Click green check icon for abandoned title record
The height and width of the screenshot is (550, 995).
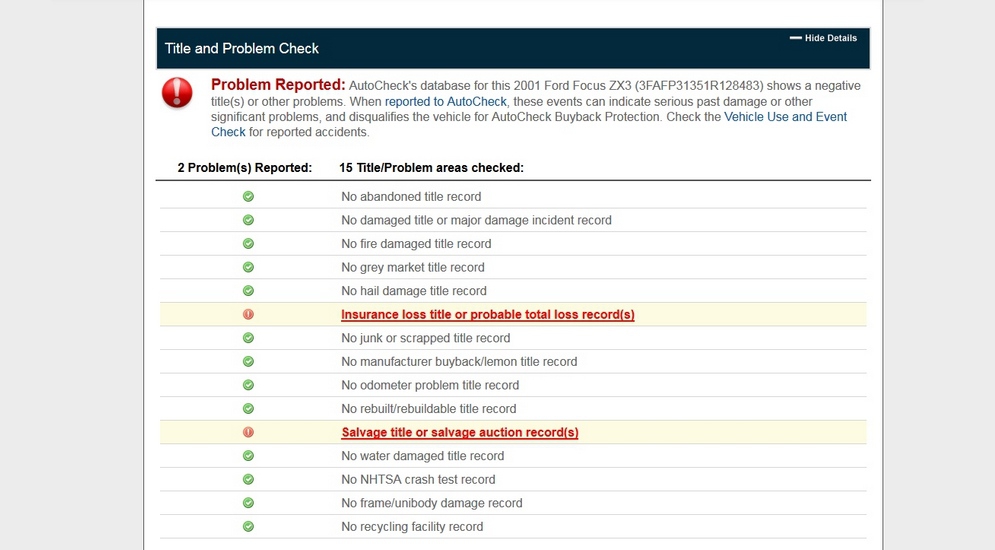click(248, 197)
